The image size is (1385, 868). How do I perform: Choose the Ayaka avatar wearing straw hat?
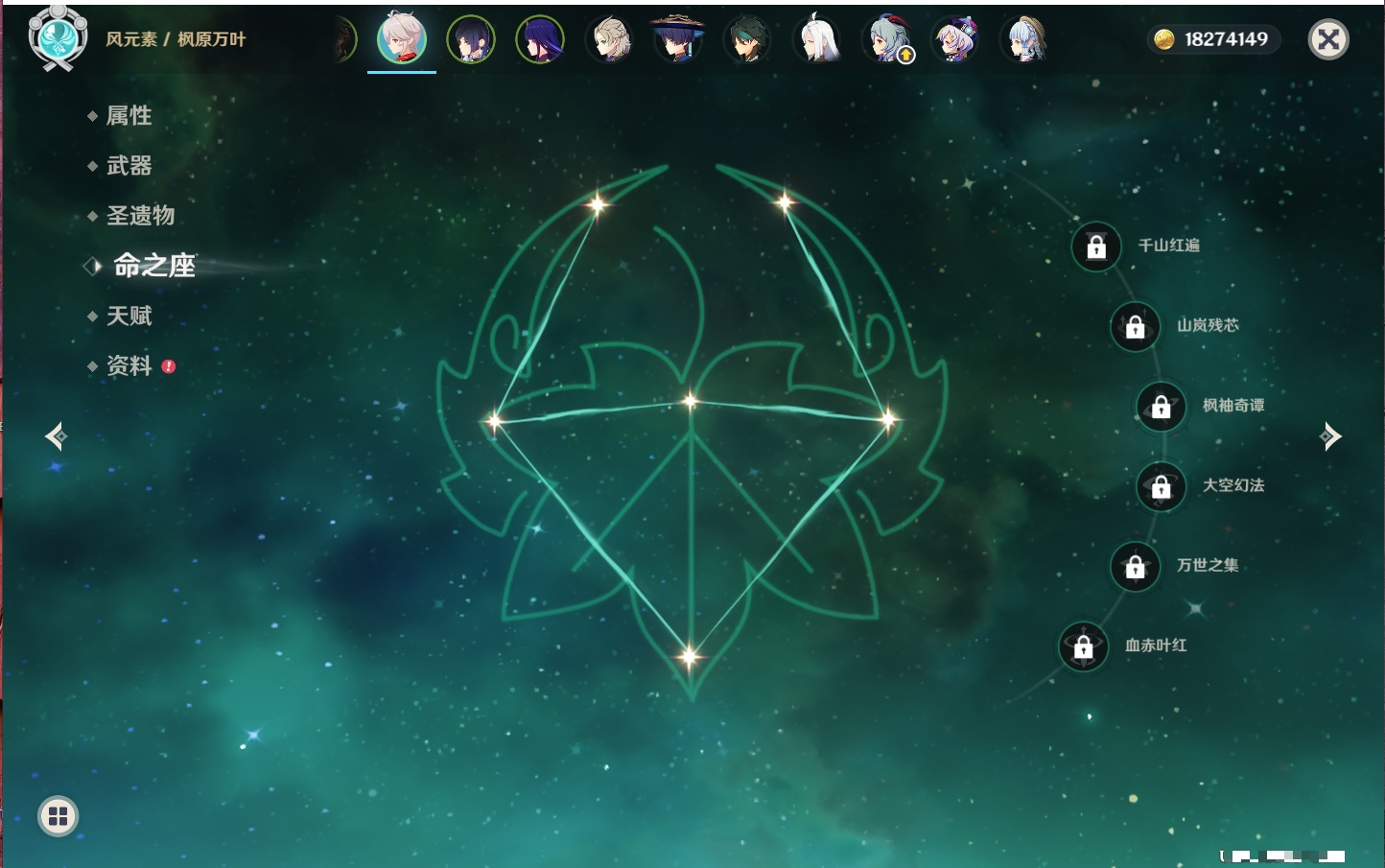(1023, 40)
